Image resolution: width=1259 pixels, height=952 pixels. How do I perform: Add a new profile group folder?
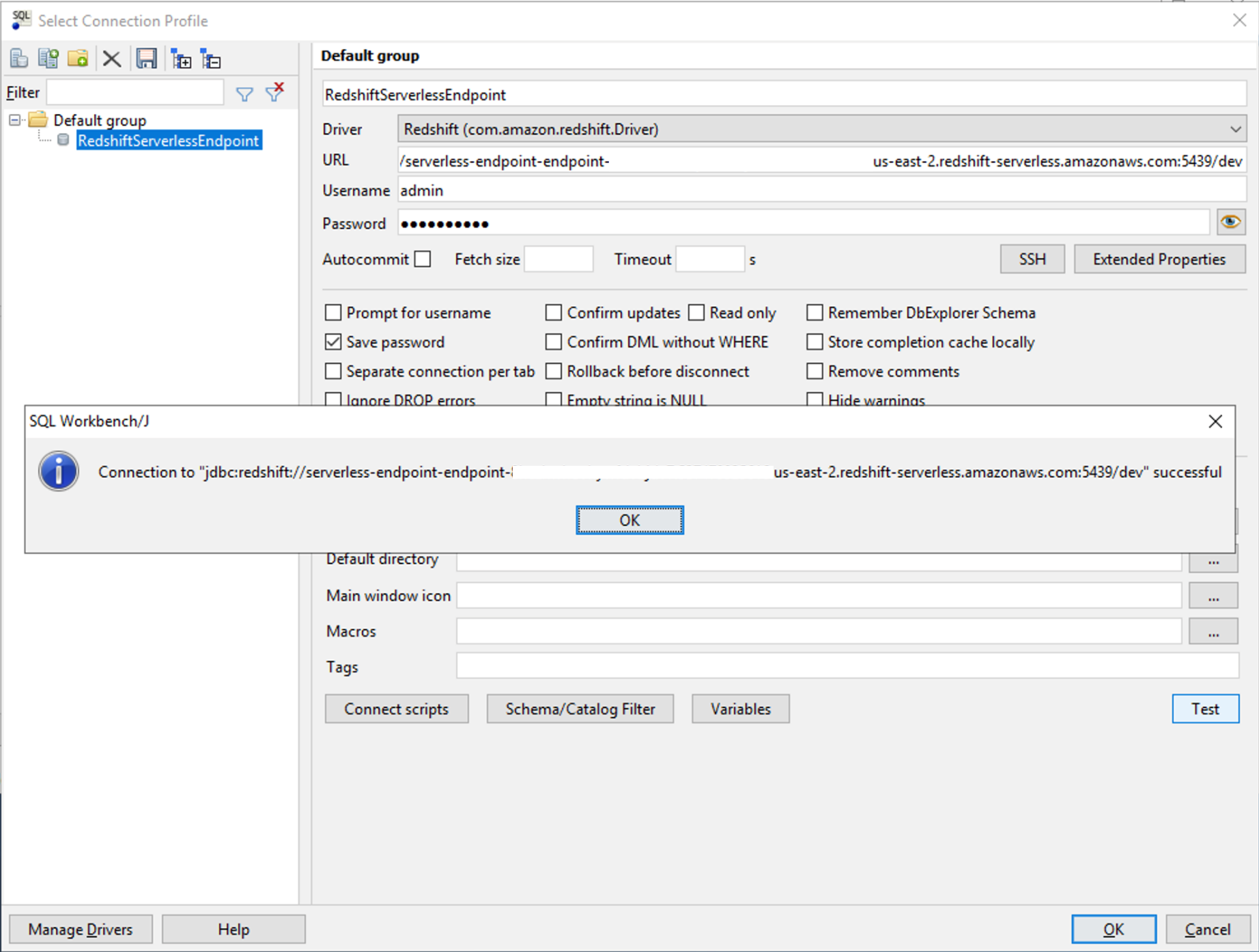coord(78,59)
